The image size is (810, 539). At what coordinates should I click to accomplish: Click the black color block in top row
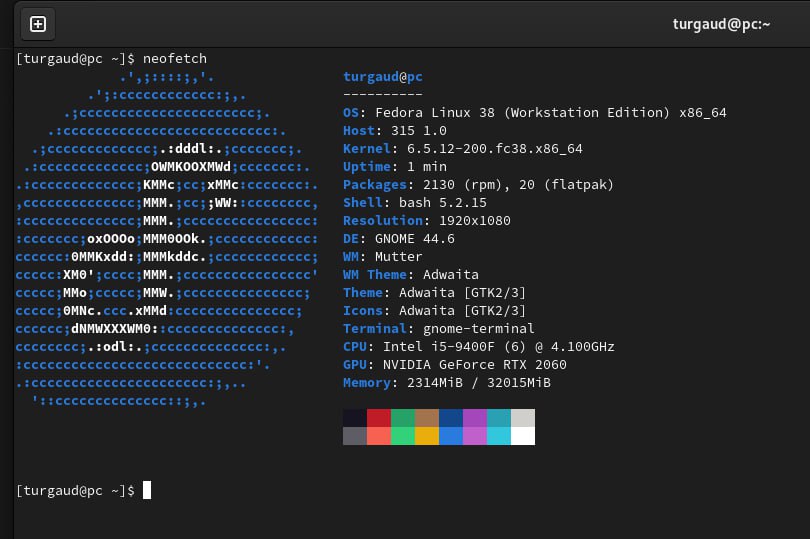tap(355, 418)
